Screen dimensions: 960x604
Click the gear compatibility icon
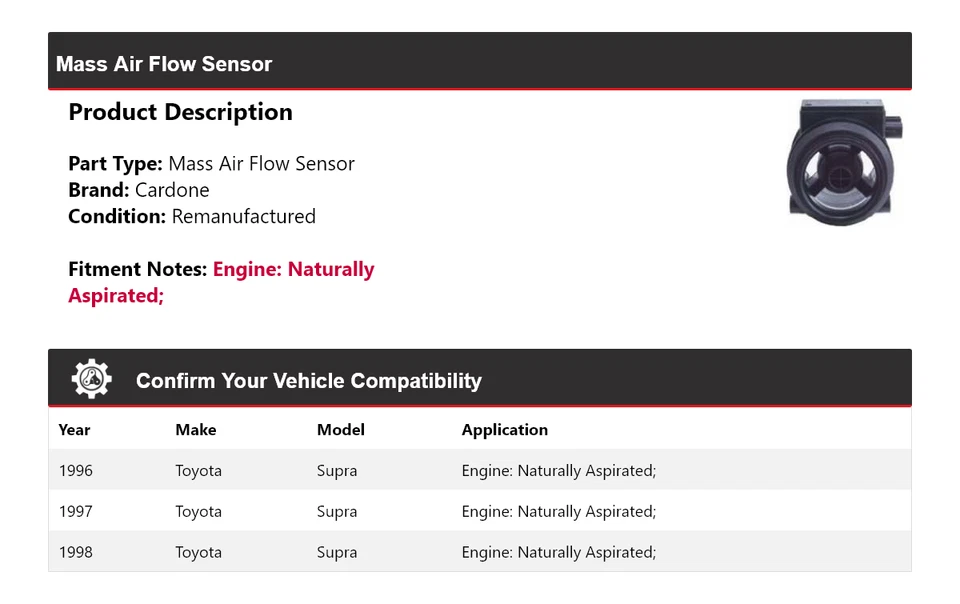pos(91,380)
